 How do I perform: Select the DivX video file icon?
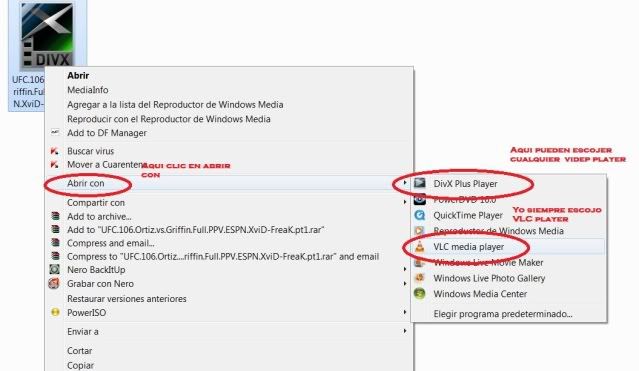pyautogui.click(x=48, y=36)
